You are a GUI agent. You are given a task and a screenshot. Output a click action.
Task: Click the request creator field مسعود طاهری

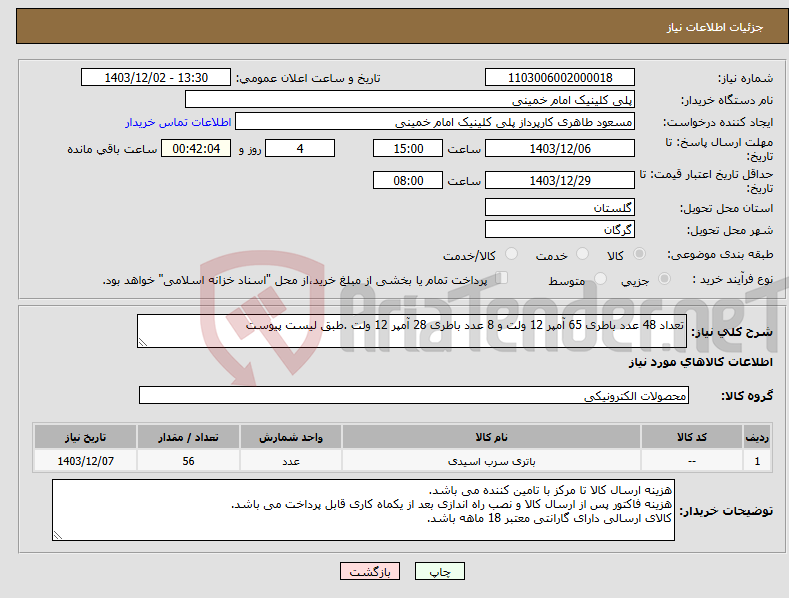(435, 122)
